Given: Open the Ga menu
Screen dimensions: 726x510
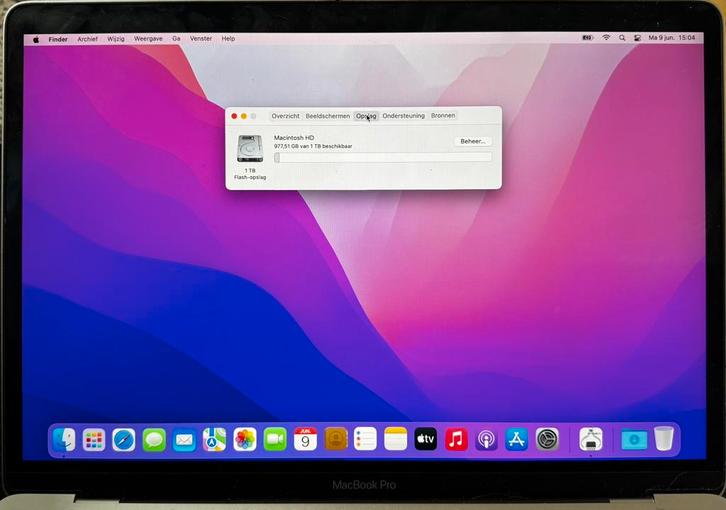Looking at the screenshot, I should point(176,38).
